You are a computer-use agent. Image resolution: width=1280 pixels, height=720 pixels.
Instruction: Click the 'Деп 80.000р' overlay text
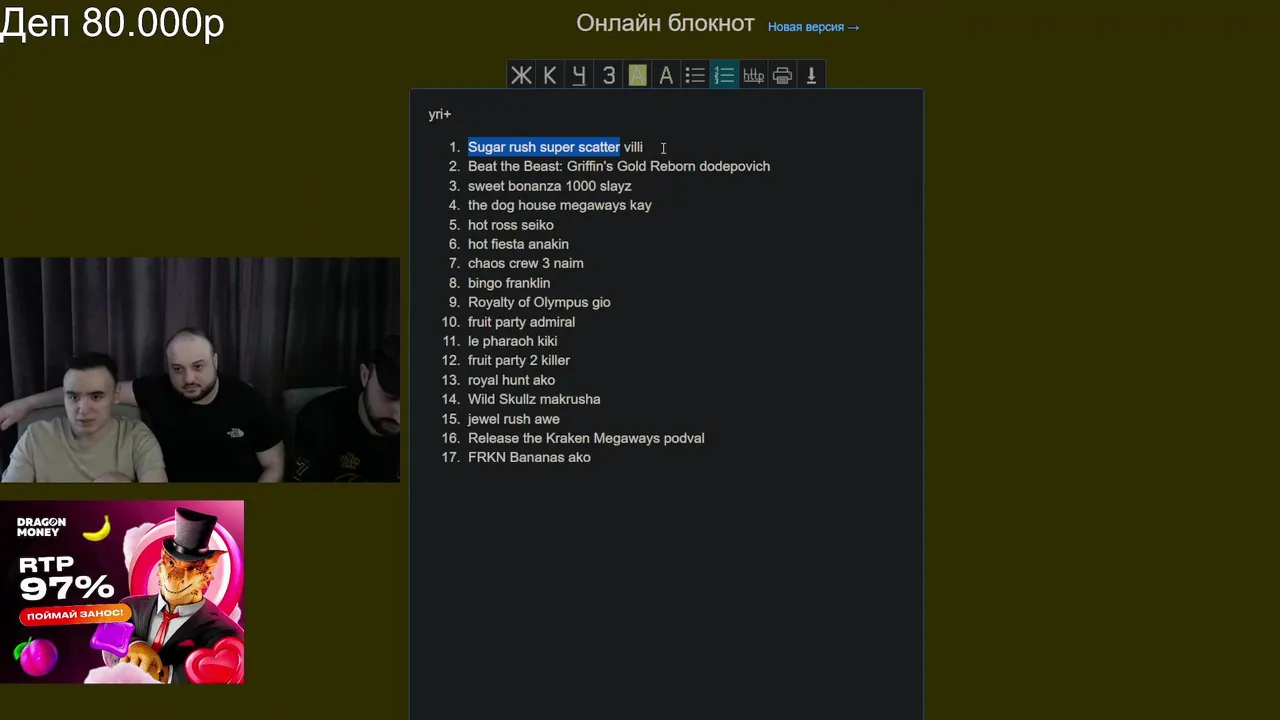[112, 23]
